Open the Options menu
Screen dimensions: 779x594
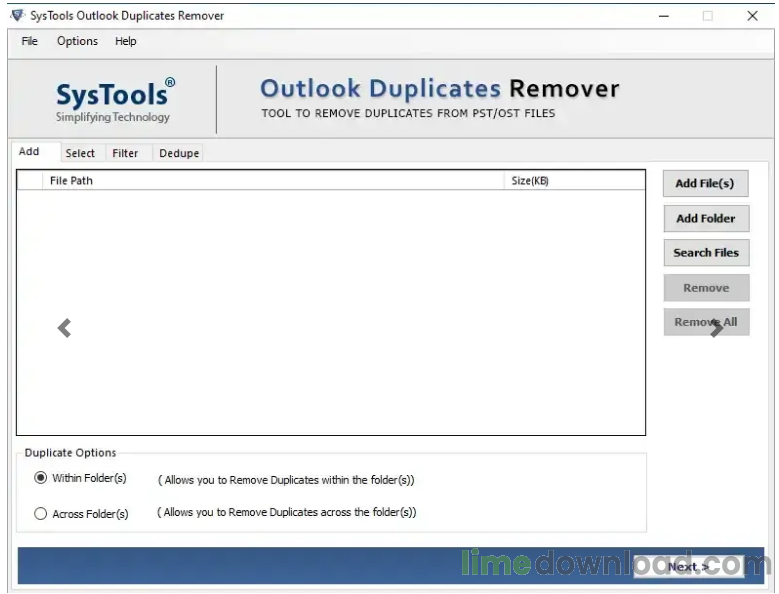click(77, 41)
